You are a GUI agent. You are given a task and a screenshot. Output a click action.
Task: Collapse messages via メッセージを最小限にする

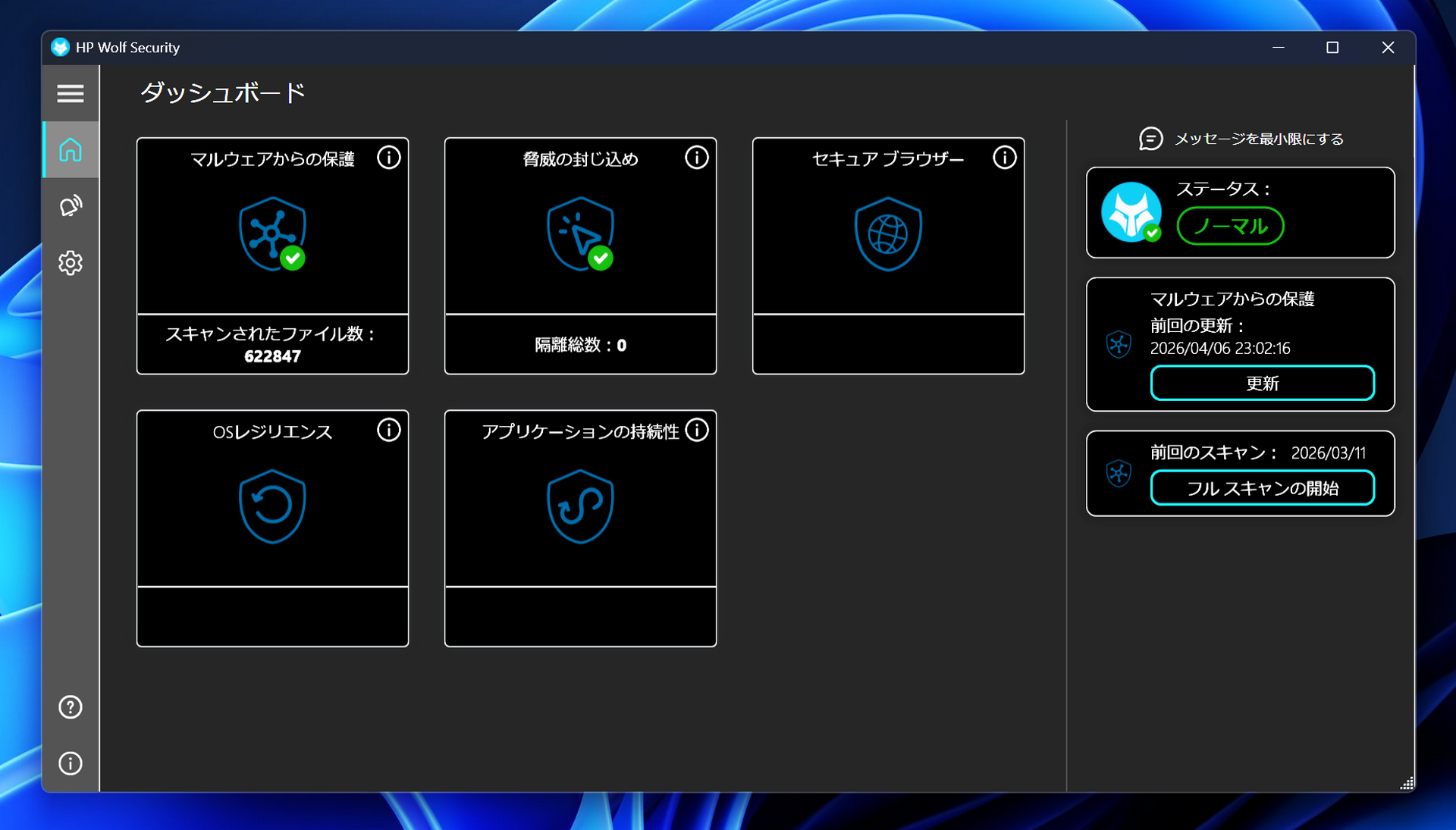pyautogui.click(x=1241, y=139)
